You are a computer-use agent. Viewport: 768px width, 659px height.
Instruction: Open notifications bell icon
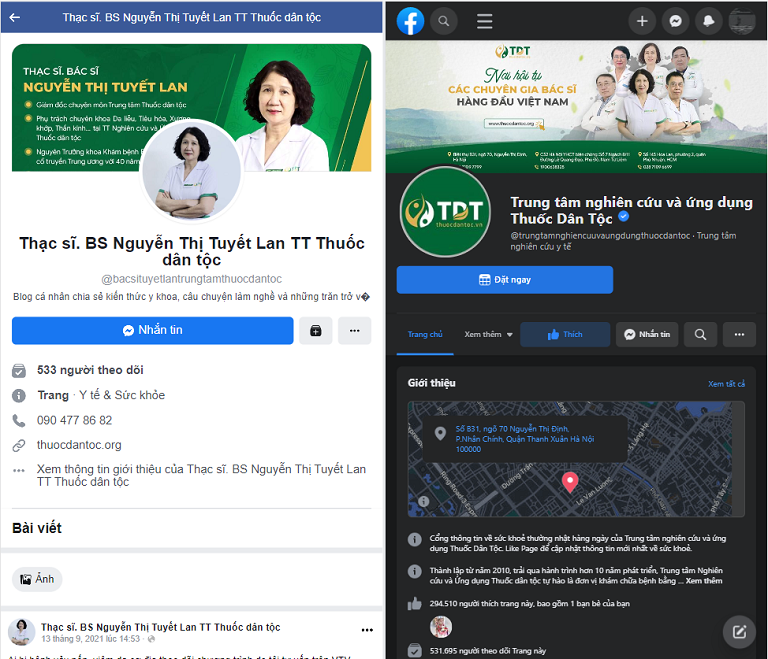[x=709, y=21]
